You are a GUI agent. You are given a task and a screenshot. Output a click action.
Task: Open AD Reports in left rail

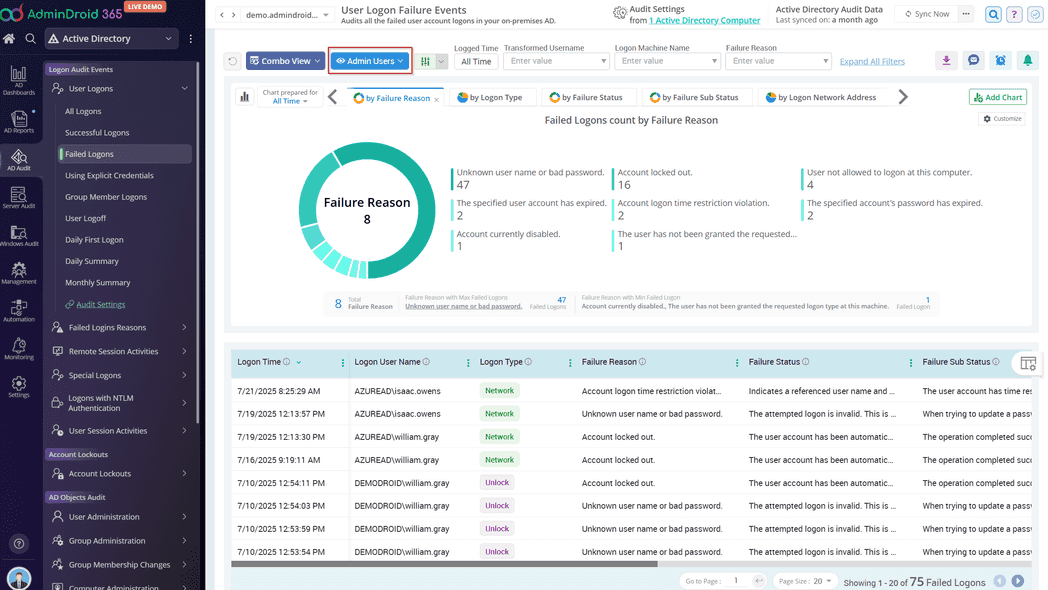pos(19,120)
